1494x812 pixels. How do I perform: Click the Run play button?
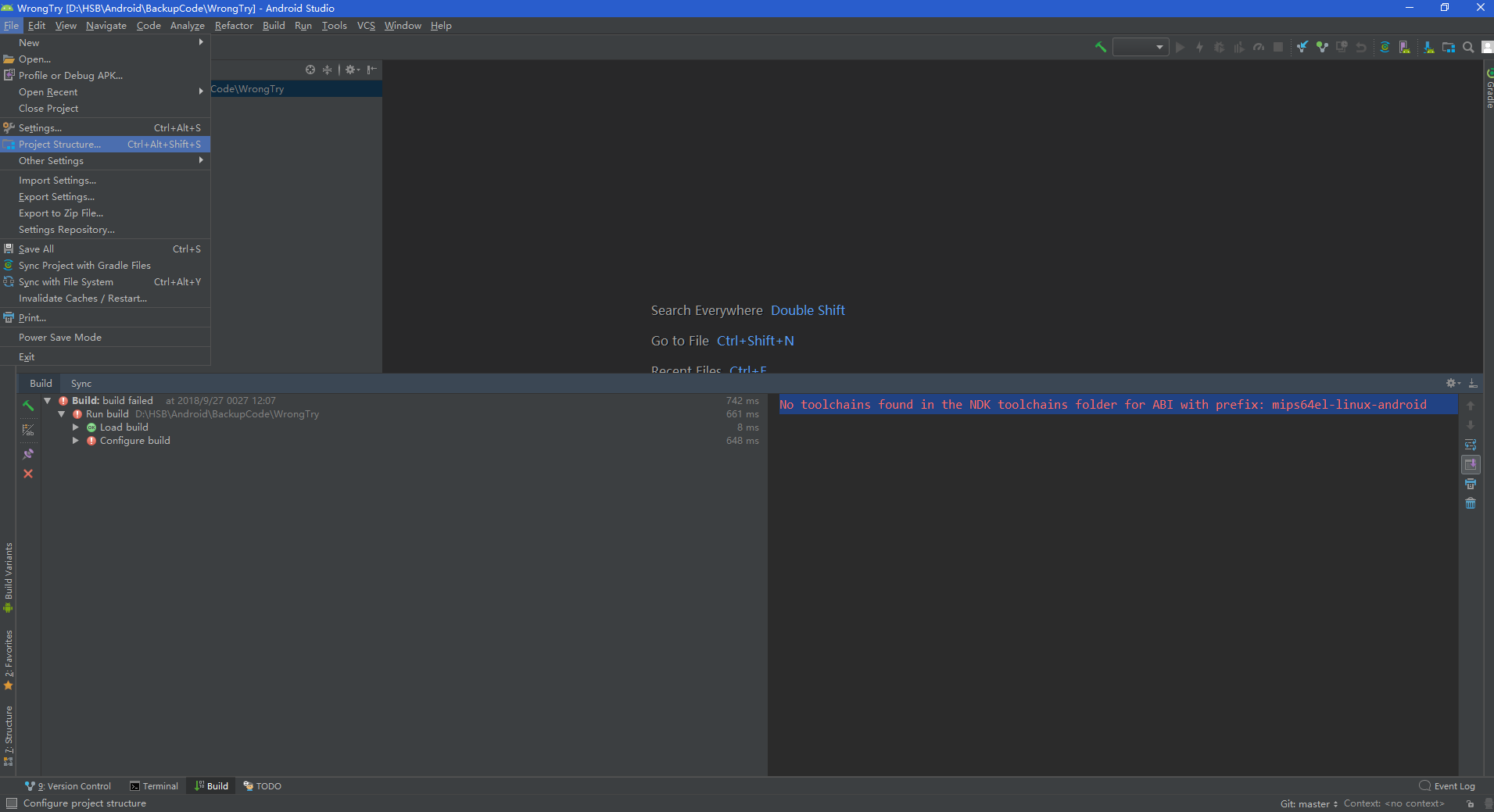(1180, 47)
